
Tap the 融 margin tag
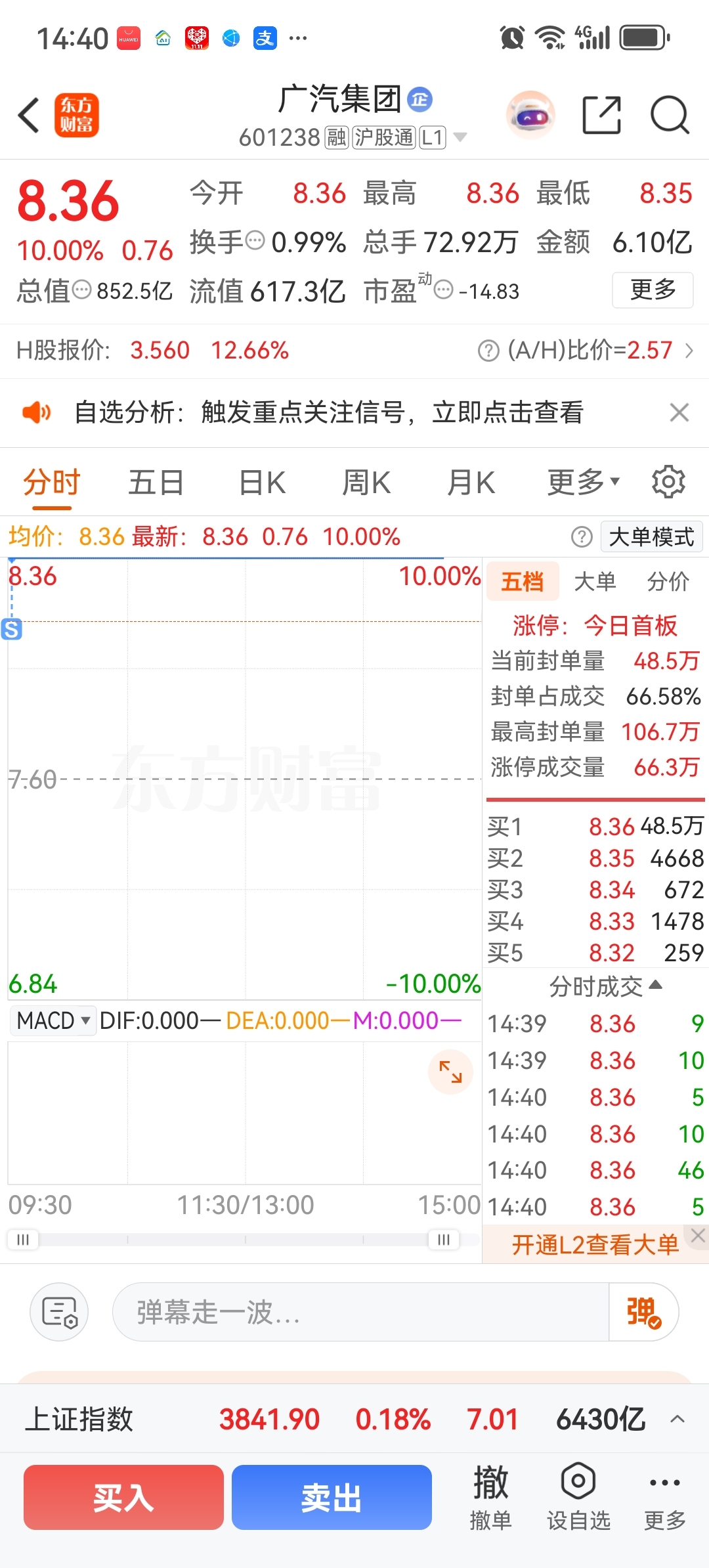(337, 137)
